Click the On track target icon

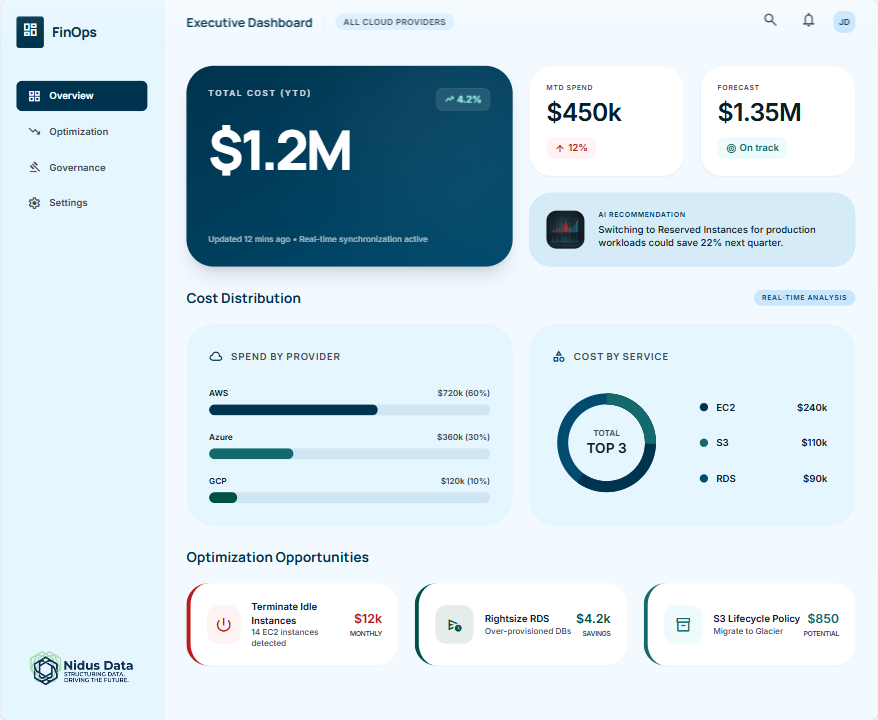click(x=731, y=148)
